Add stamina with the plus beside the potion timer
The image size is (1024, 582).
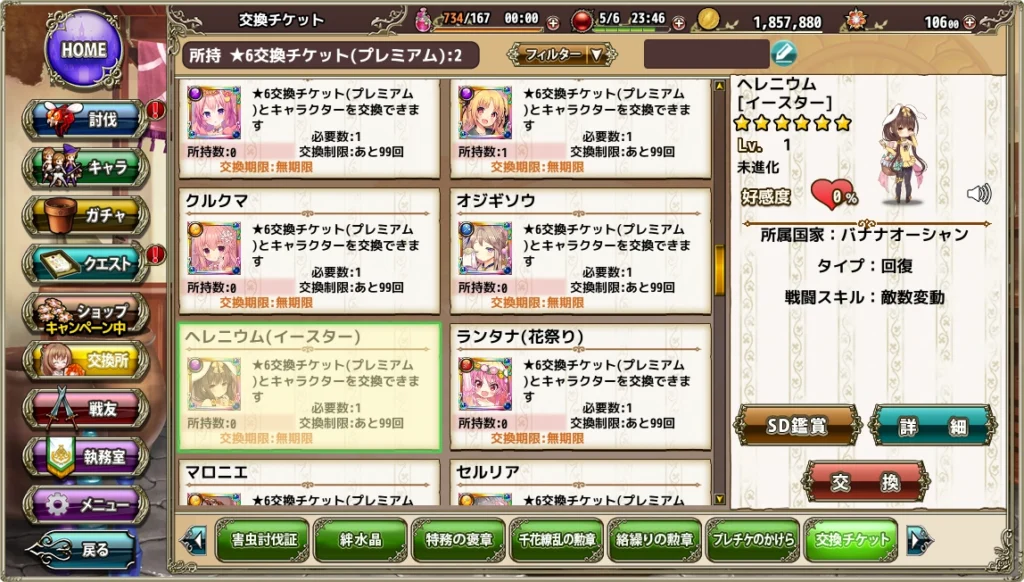pos(552,24)
